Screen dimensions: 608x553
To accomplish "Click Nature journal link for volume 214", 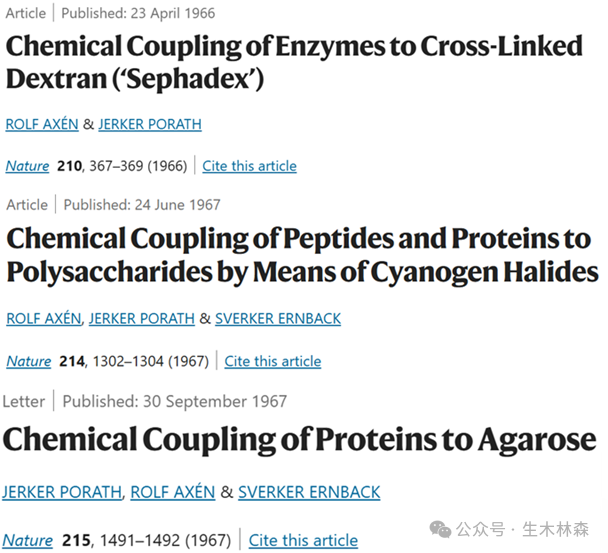I will pos(29,361).
